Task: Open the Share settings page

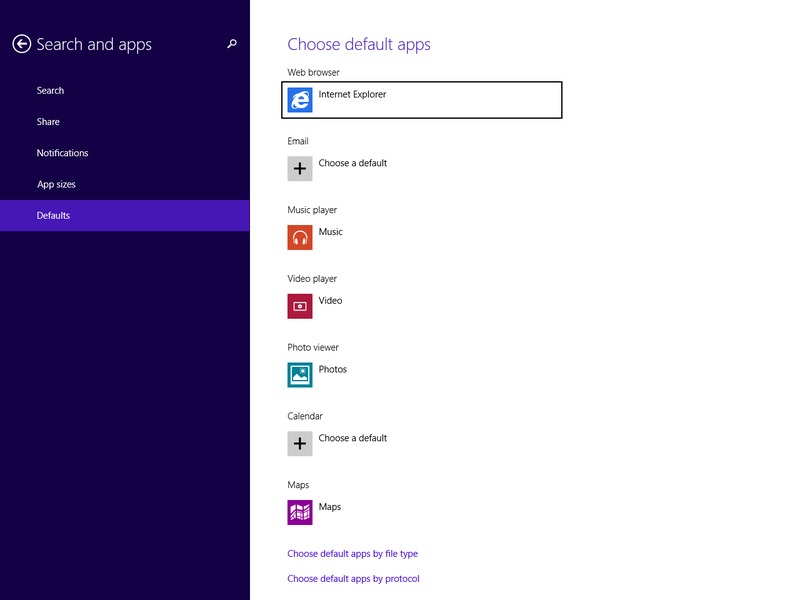Action: pos(48,122)
